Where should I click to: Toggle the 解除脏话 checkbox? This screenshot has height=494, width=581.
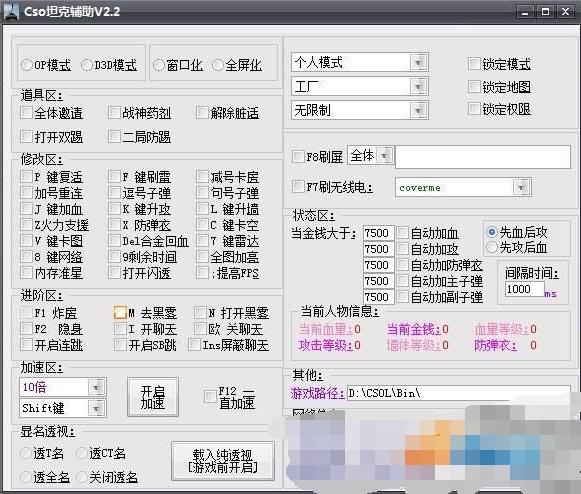pos(202,112)
